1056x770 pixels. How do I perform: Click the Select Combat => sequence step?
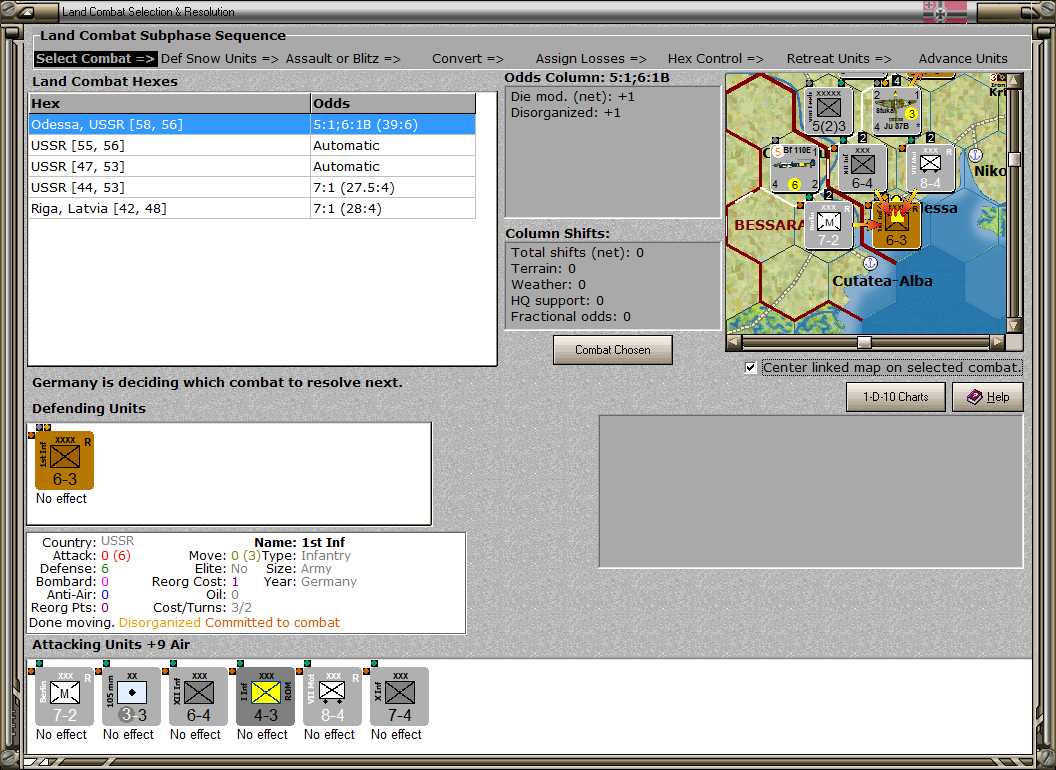tap(95, 59)
